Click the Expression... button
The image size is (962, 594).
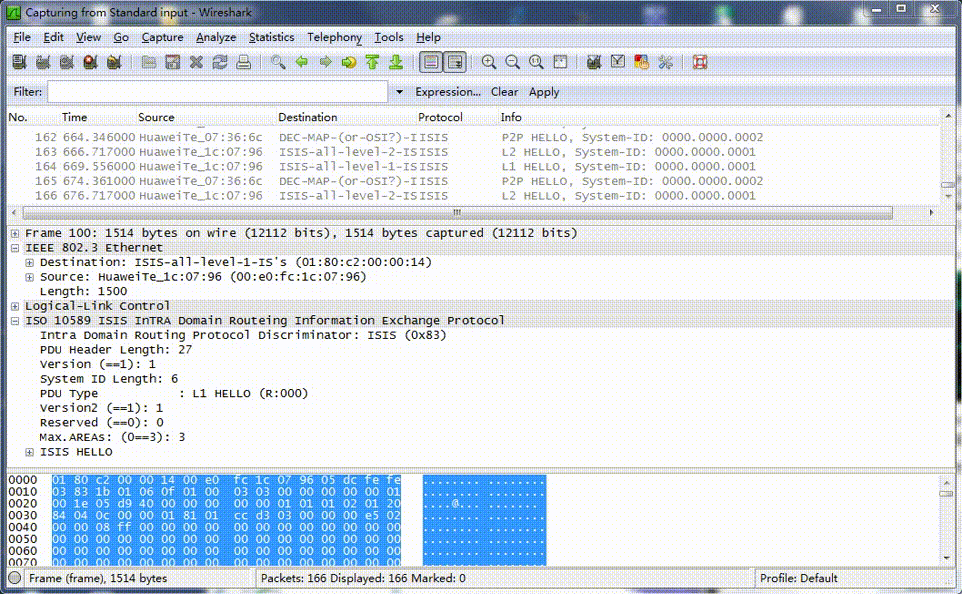[448, 92]
